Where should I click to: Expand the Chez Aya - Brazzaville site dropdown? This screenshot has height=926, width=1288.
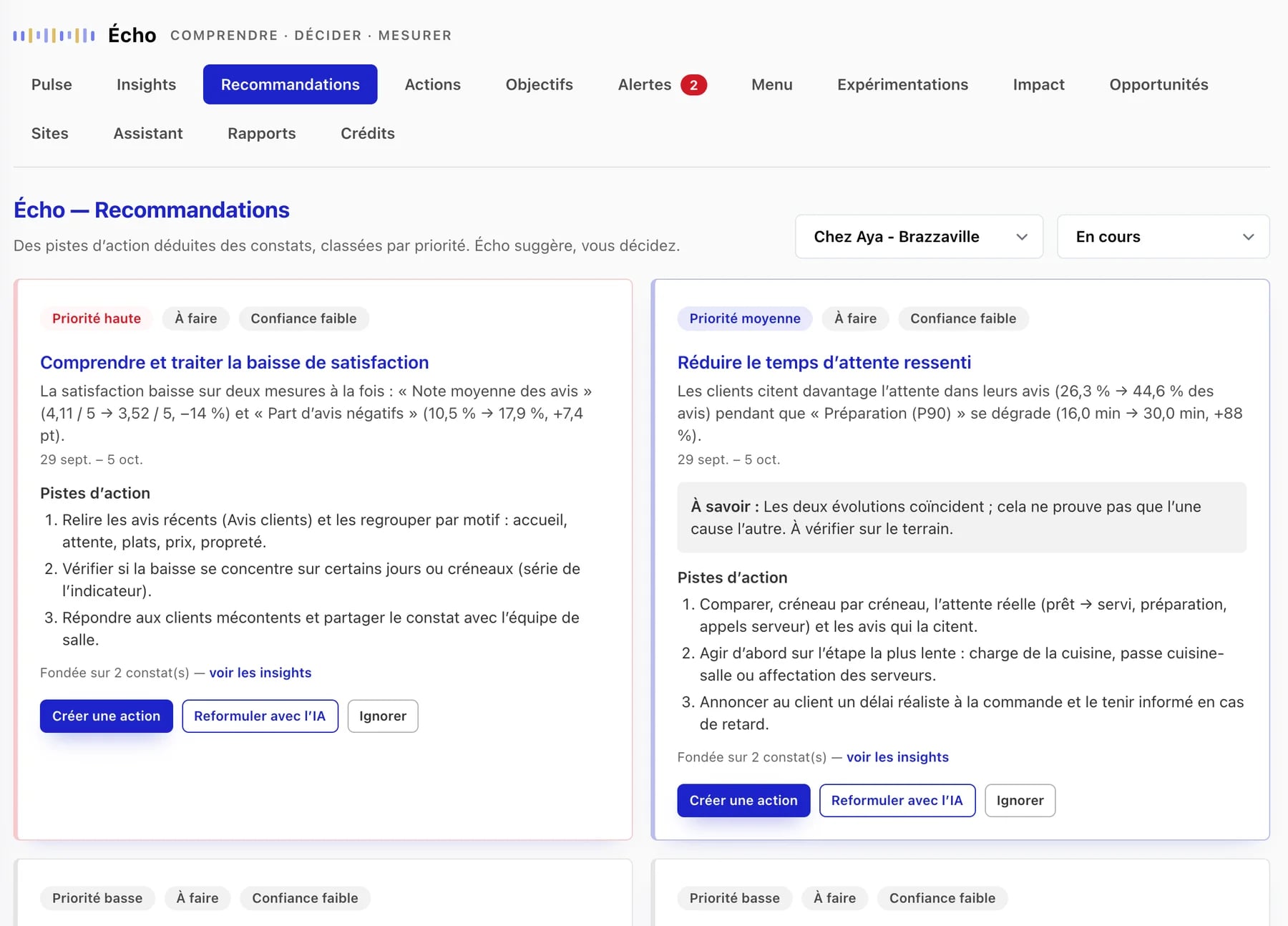pyautogui.click(x=919, y=237)
